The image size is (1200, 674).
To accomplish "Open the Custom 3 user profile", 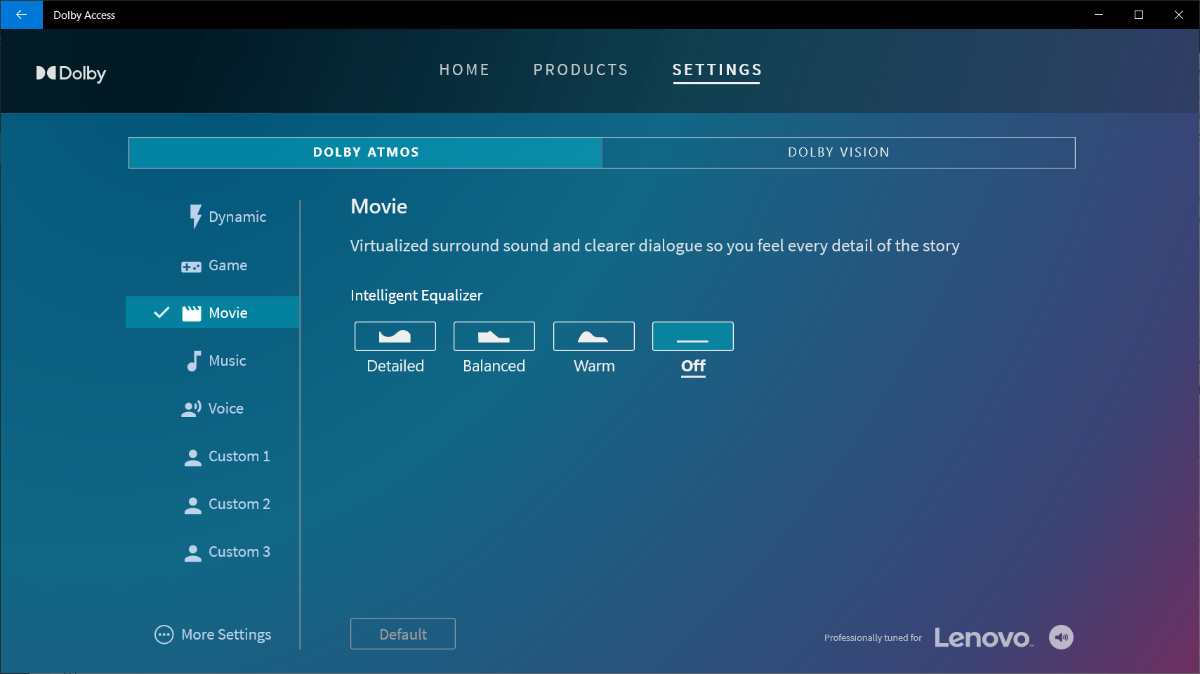I will point(193,553).
